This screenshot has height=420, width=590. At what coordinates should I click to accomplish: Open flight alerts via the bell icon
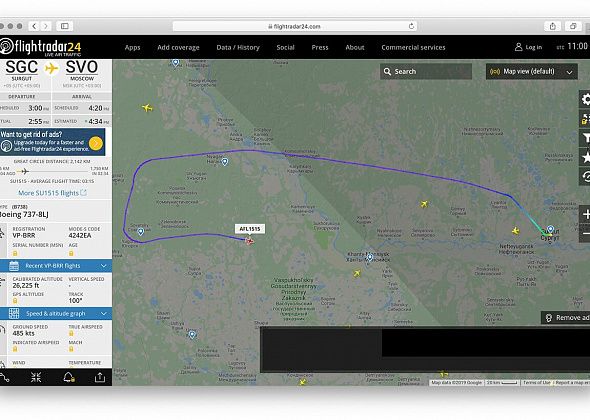coord(68,377)
